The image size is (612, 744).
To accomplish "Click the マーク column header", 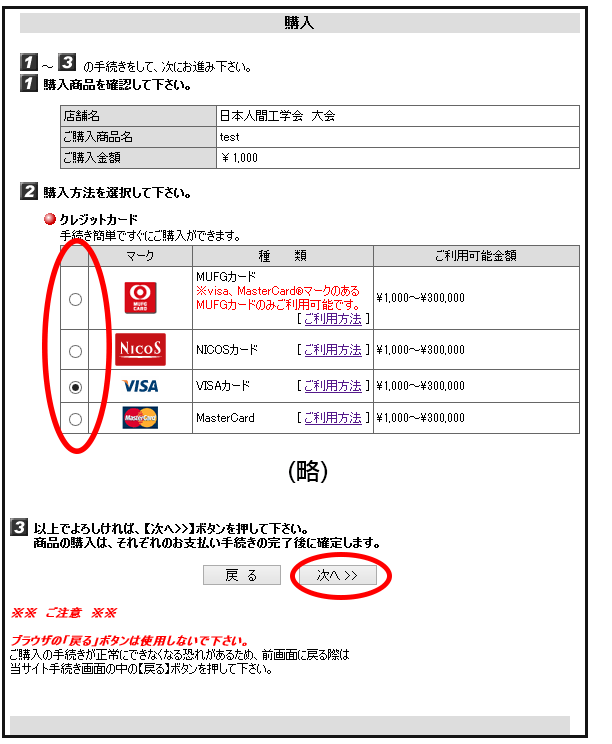I will tap(140, 256).
